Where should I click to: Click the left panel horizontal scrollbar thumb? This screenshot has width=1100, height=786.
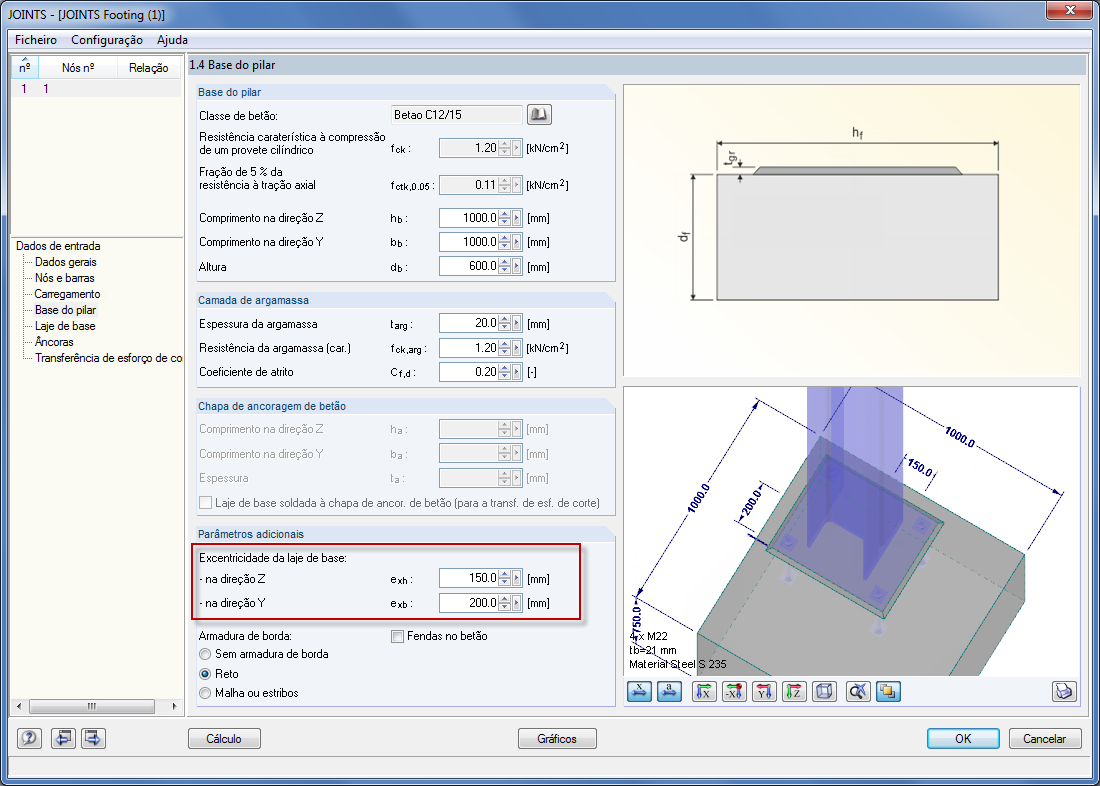tap(91, 707)
